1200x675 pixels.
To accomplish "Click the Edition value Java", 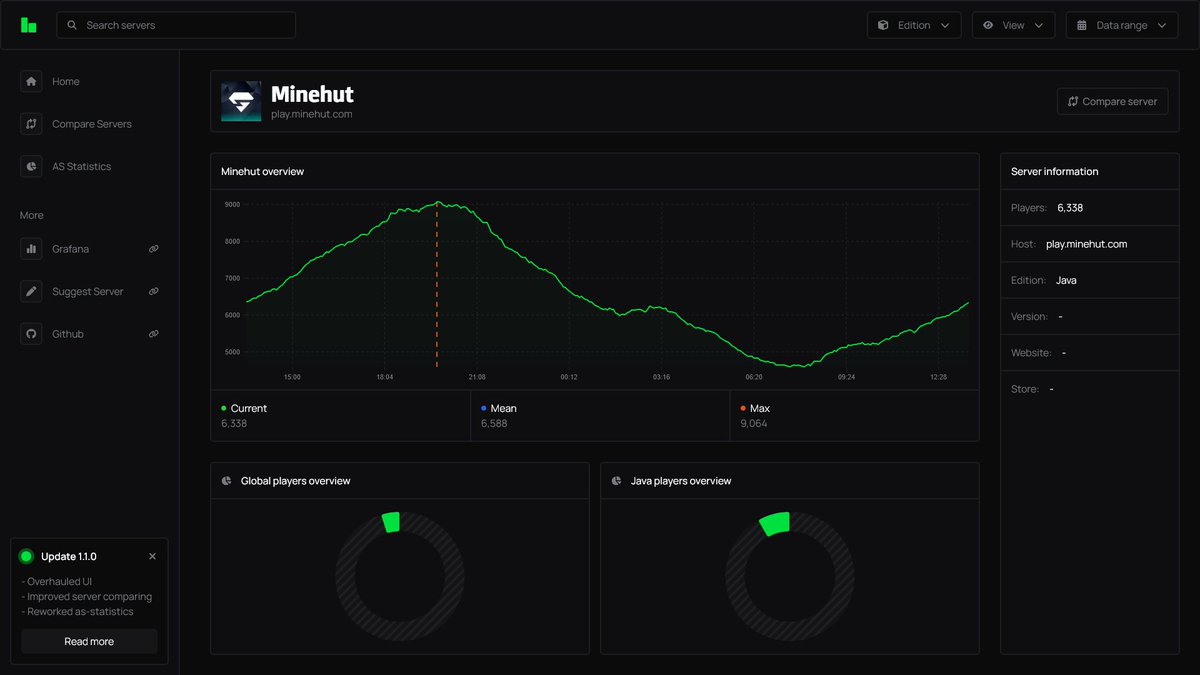I will pos(1066,280).
